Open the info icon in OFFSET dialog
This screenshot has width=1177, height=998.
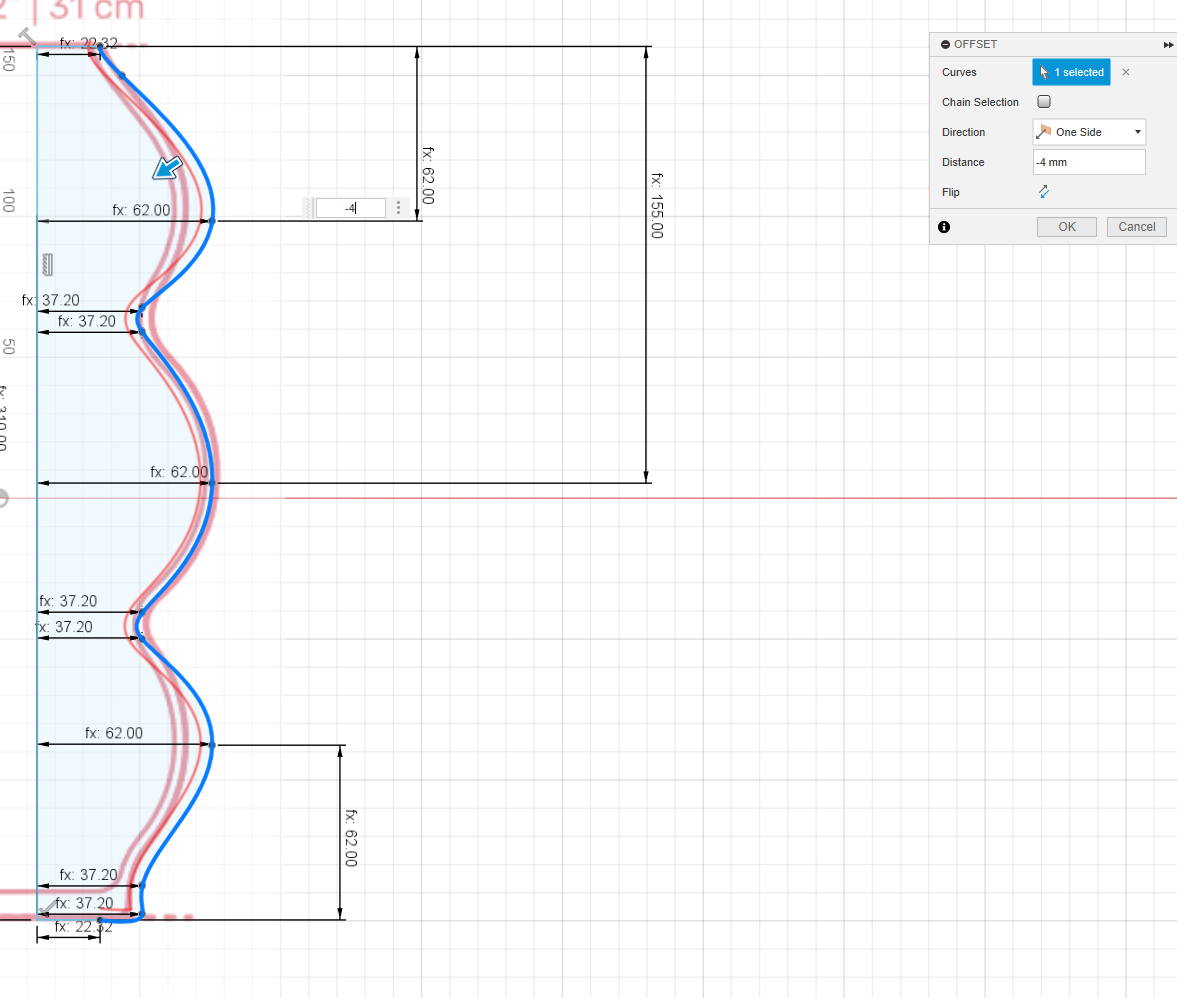tap(945, 227)
